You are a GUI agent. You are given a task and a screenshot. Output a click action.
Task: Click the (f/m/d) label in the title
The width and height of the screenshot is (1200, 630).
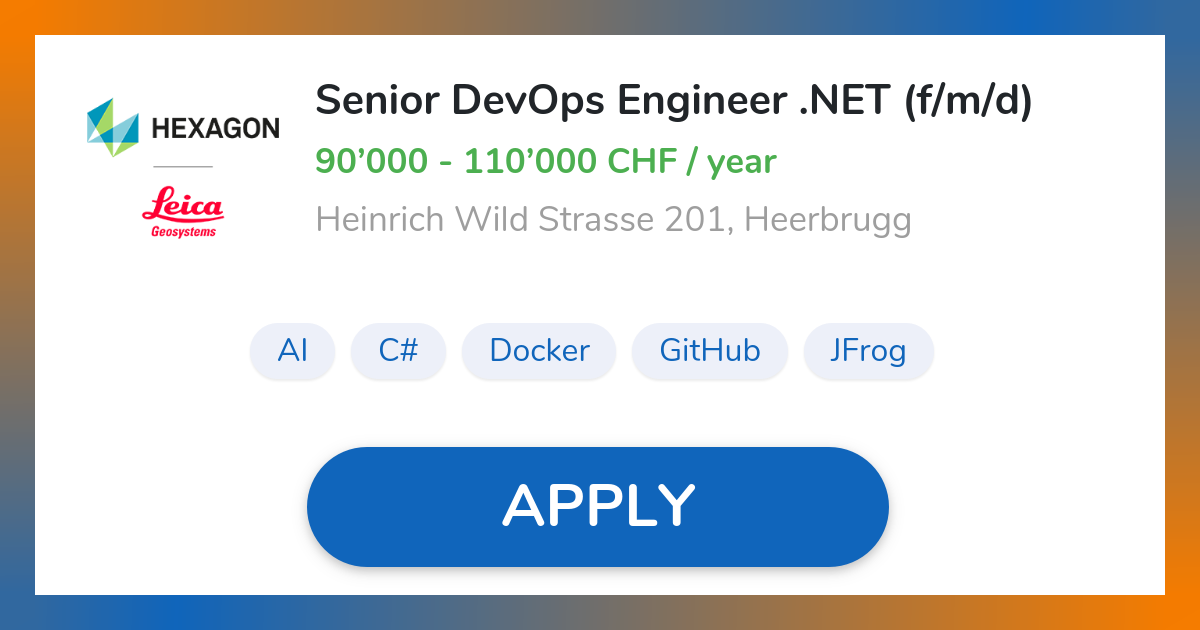tap(972, 100)
